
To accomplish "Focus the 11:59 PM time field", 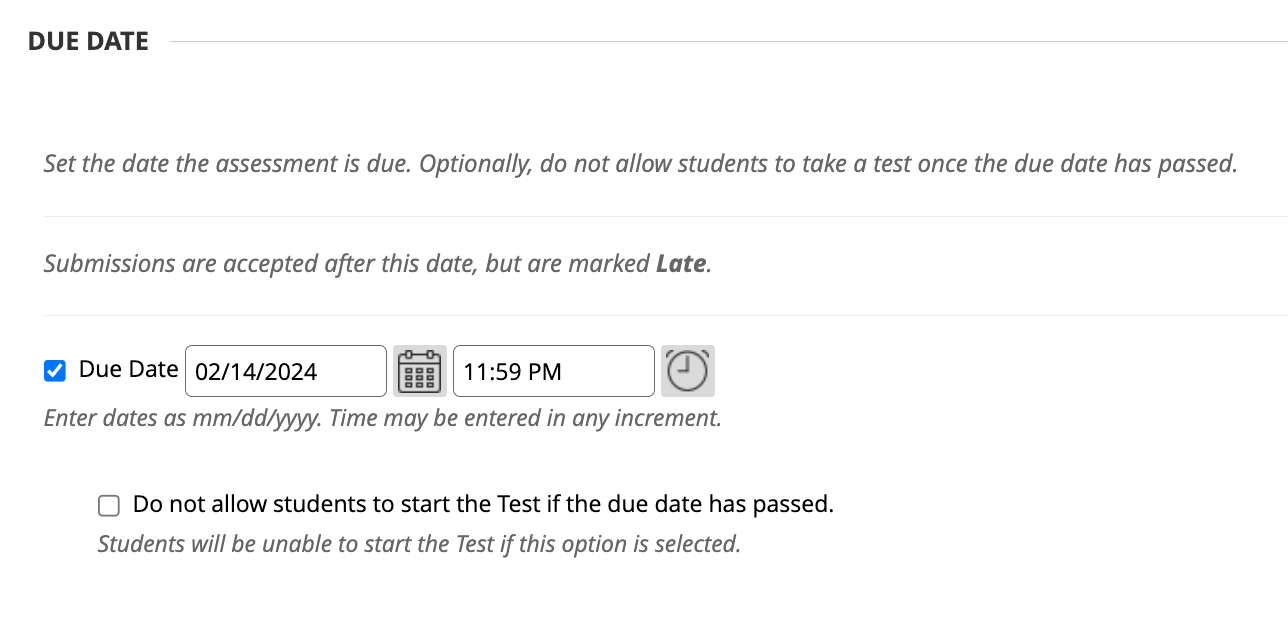I will 553,371.
